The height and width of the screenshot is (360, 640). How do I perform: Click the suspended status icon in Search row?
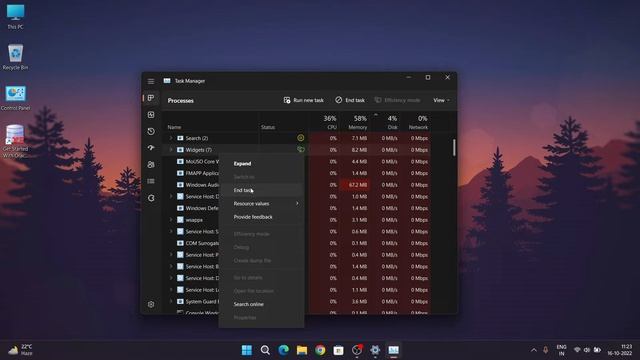tap(301, 138)
